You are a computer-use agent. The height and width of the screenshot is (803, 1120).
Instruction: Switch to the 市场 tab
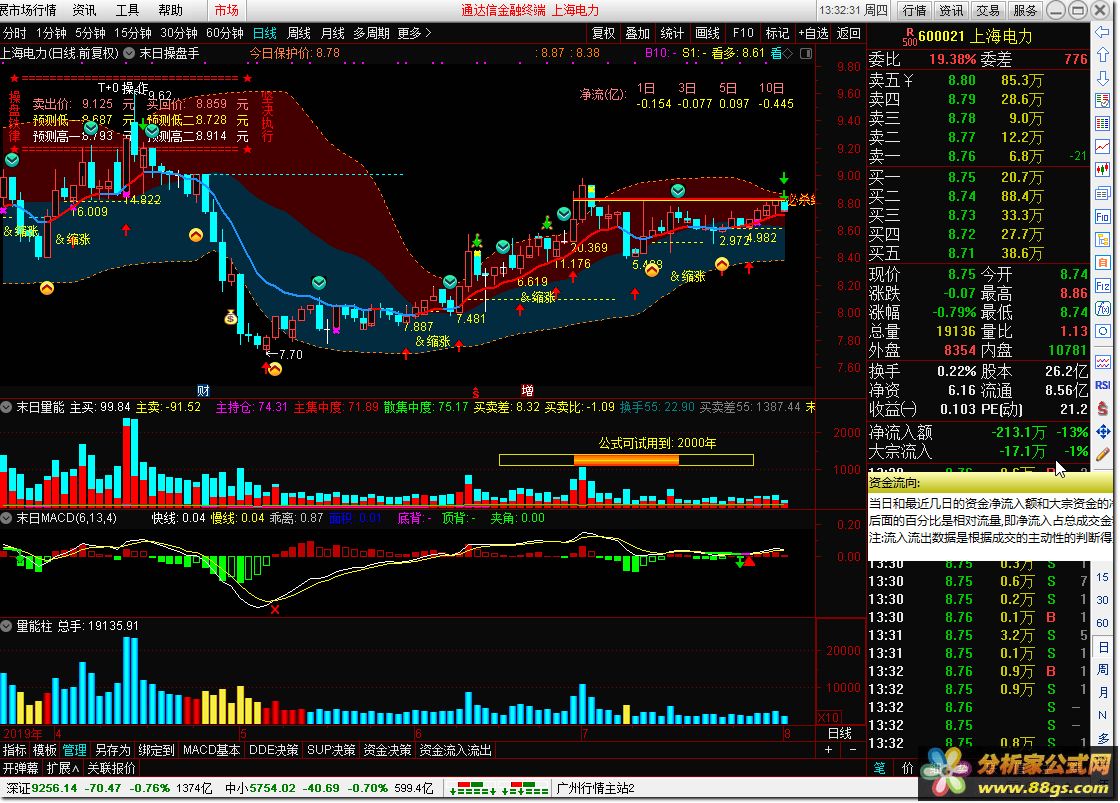226,10
